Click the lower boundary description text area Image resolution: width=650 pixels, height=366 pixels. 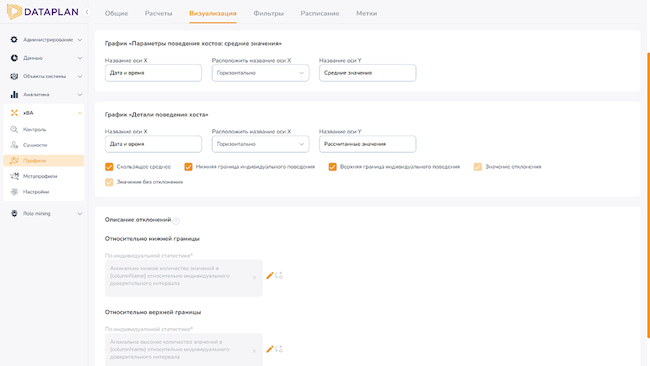pyautogui.click(x=184, y=278)
